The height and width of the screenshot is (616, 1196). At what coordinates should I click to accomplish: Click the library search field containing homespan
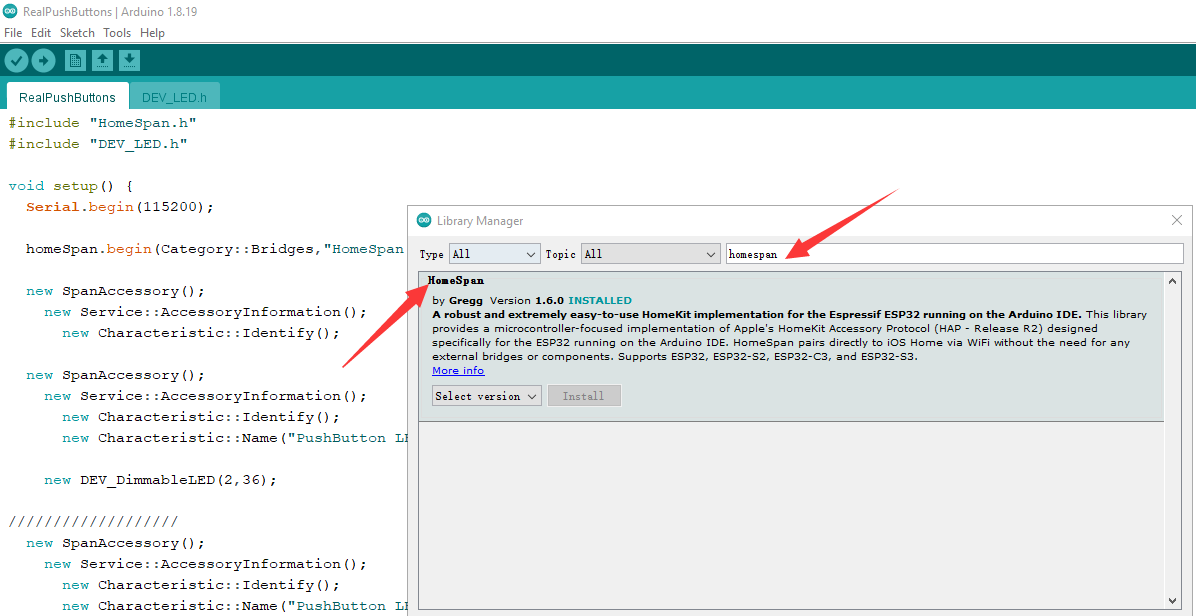(x=953, y=254)
